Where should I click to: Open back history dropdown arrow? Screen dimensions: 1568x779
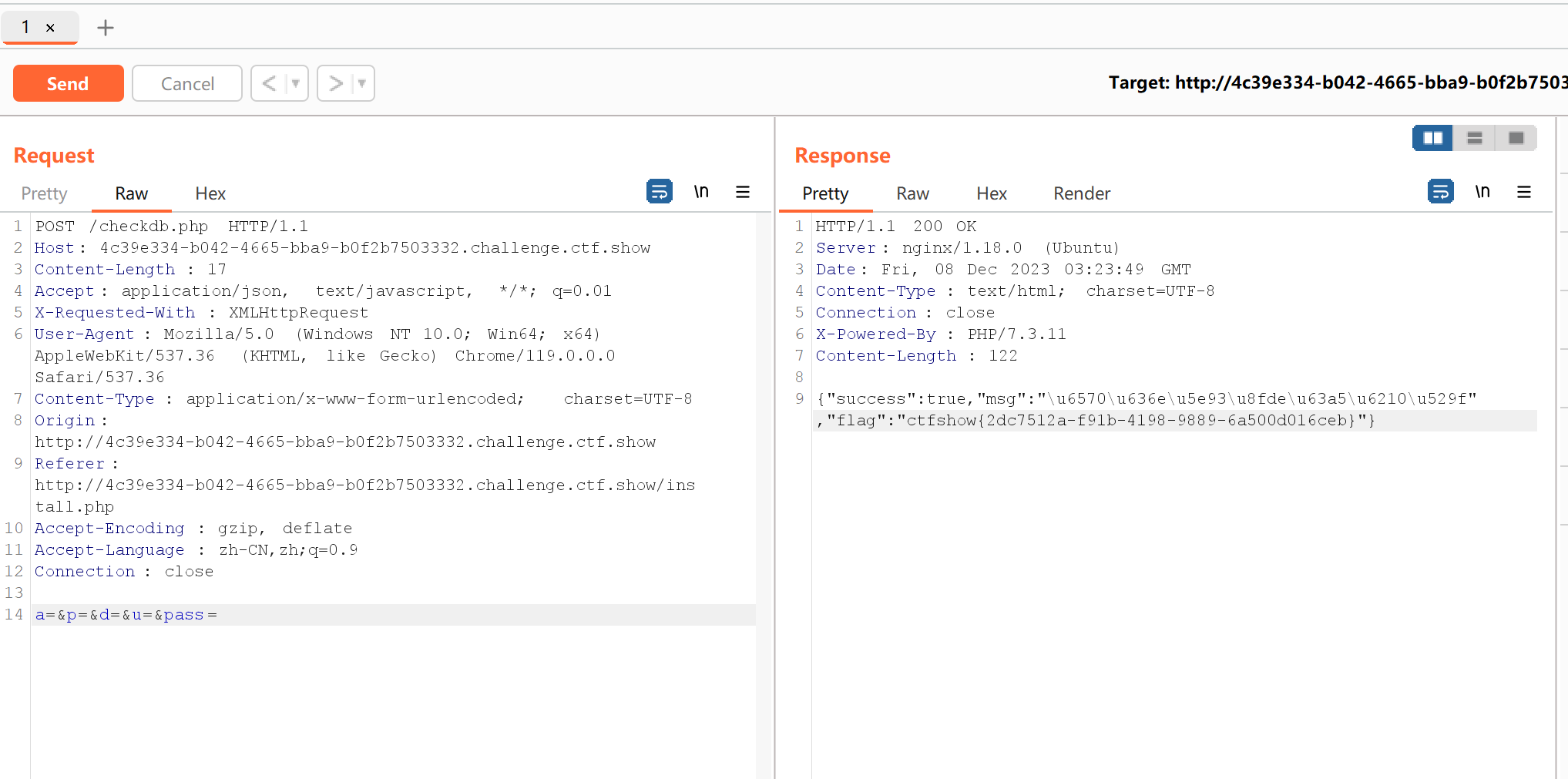(296, 83)
